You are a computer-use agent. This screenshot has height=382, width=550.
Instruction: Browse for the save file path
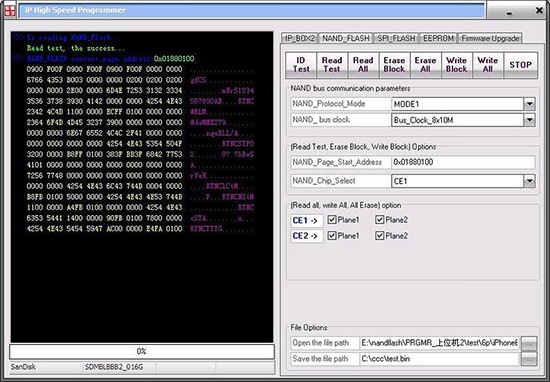pos(529,359)
